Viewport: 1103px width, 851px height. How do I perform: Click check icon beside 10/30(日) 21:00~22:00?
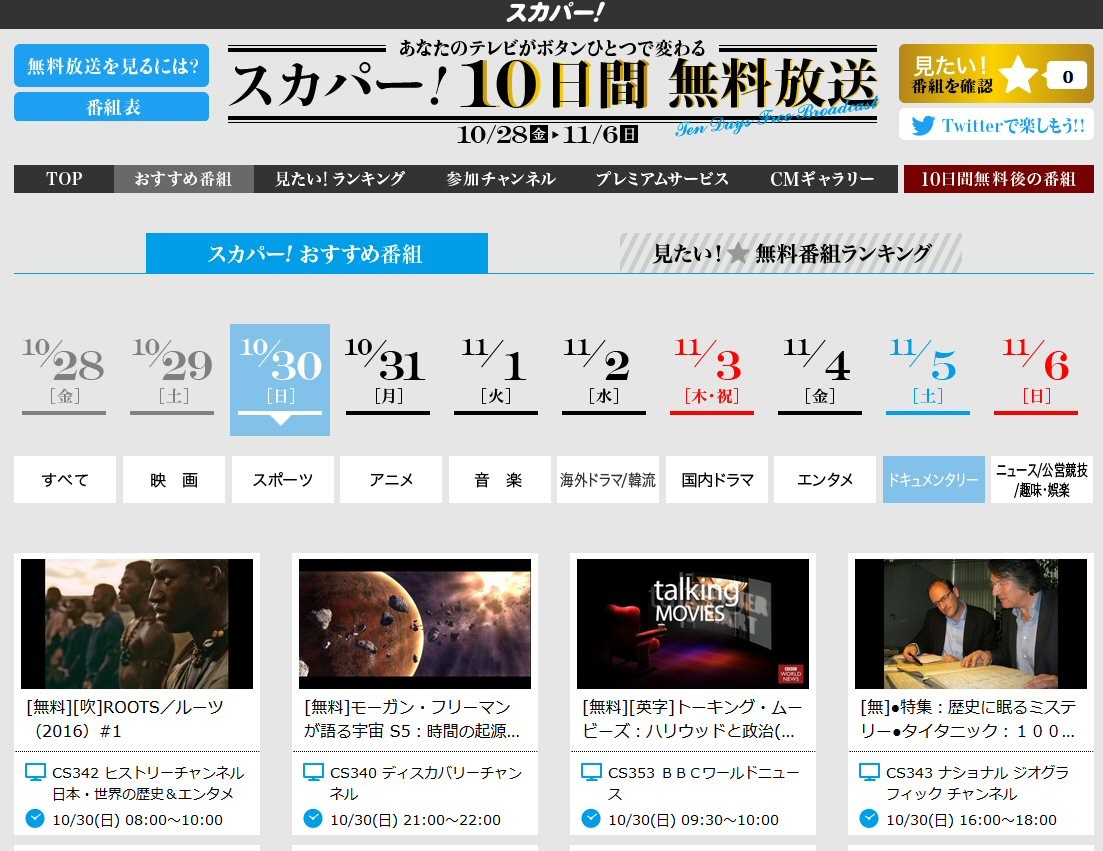313,819
